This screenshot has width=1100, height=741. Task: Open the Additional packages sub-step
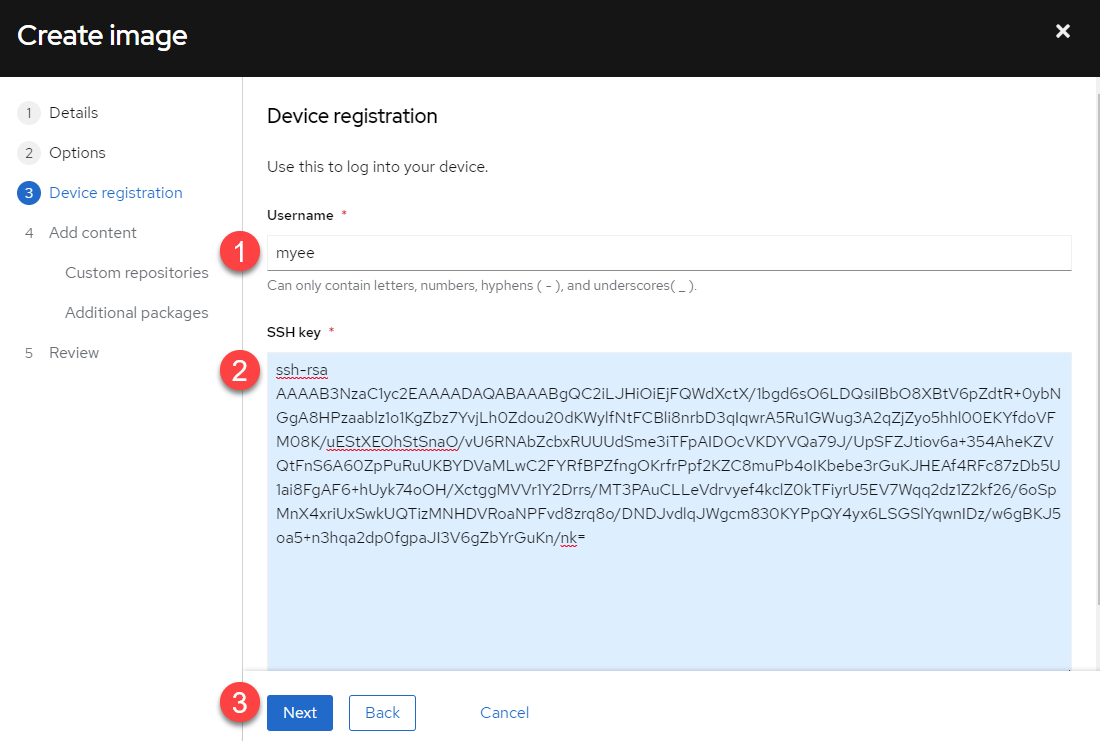coord(137,313)
